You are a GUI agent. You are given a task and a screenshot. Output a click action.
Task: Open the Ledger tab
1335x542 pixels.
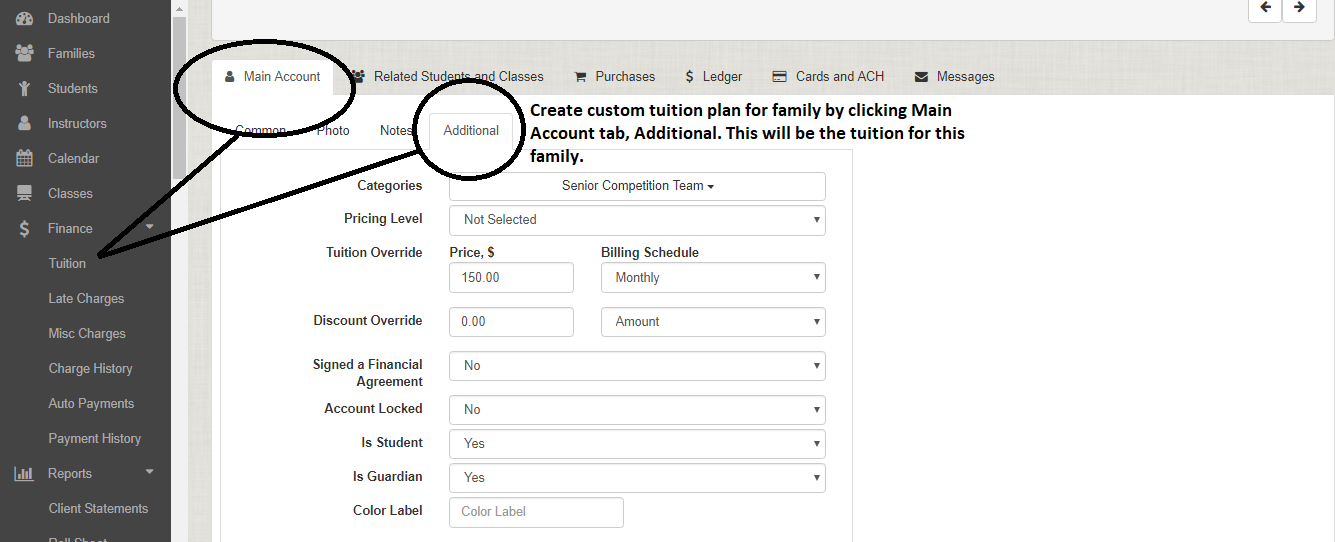coord(713,76)
